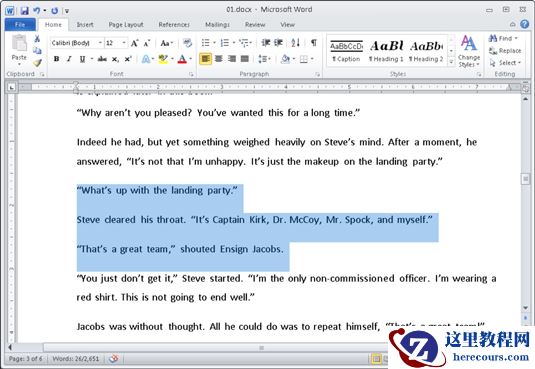Viewport: 535px width, 369px height.
Task: Switch to the View tab
Action: pyautogui.click(x=287, y=25)
